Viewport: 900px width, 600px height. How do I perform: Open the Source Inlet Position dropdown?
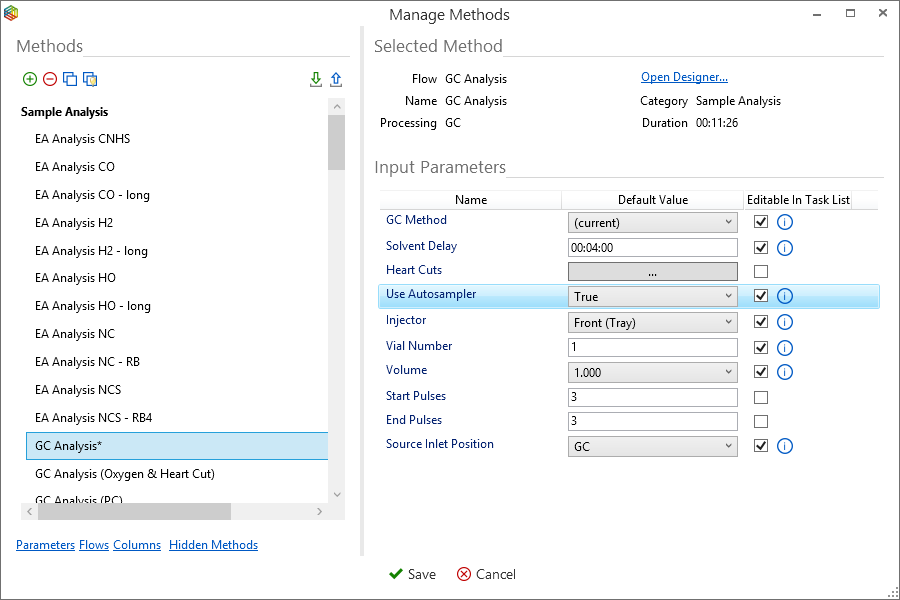(652, 446)
